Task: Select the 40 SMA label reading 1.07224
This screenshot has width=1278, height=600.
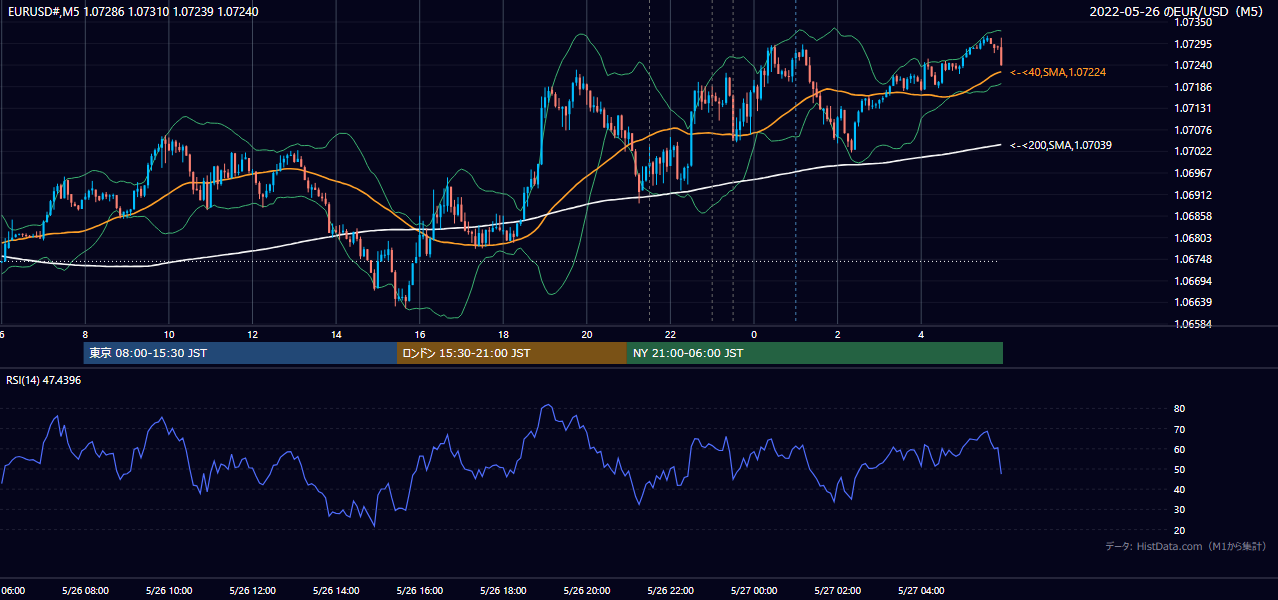Action: tap(1058, 73)
